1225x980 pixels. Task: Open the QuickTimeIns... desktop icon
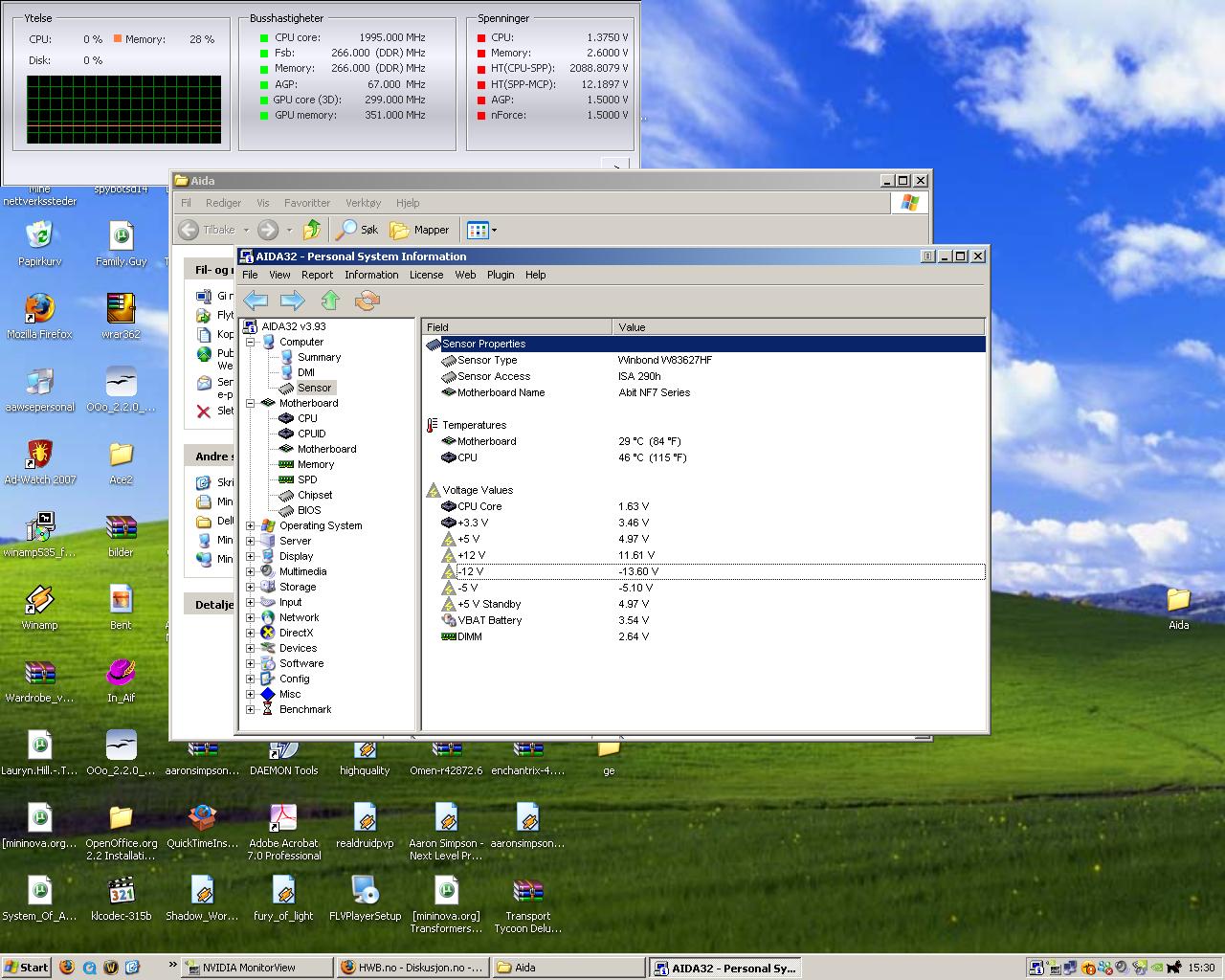(x=202, y=825)
